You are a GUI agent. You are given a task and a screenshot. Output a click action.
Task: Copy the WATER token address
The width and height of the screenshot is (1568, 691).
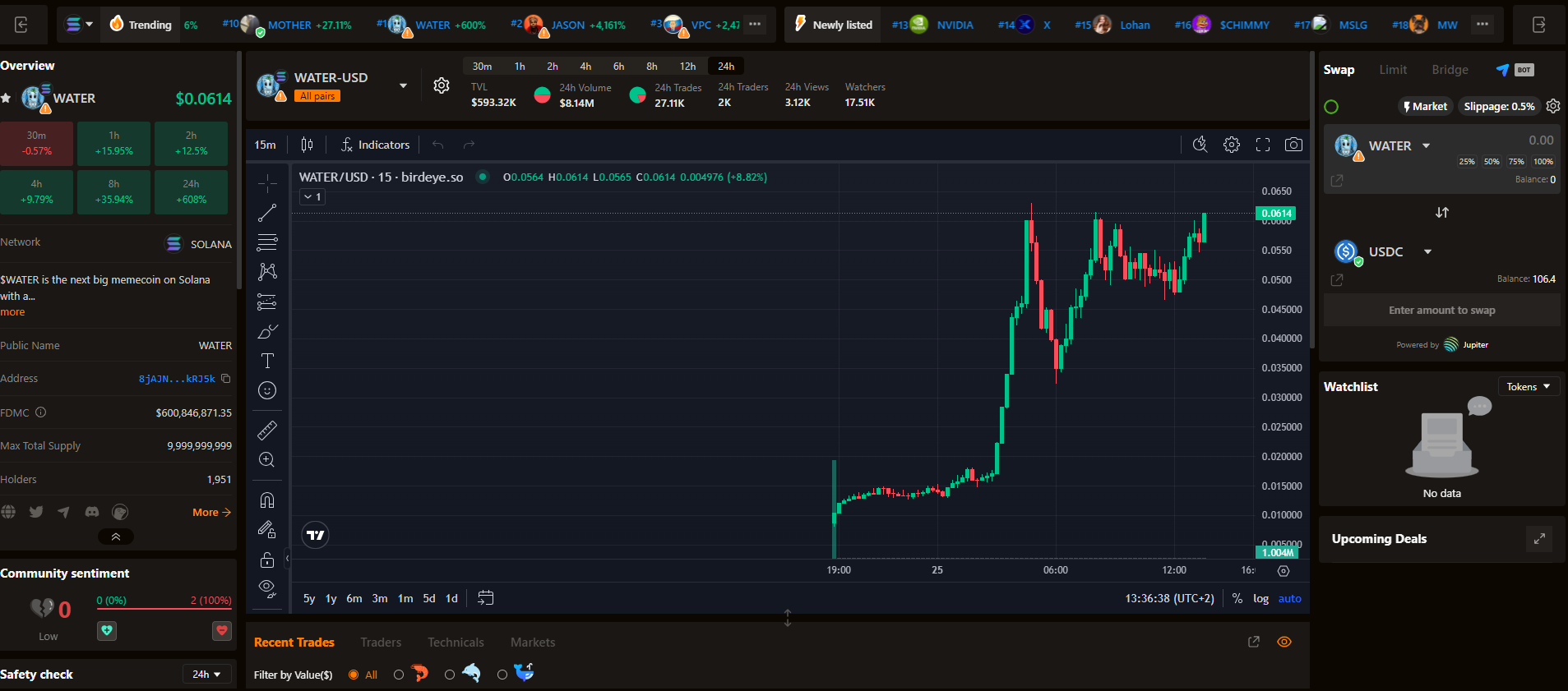pos(226,379)
